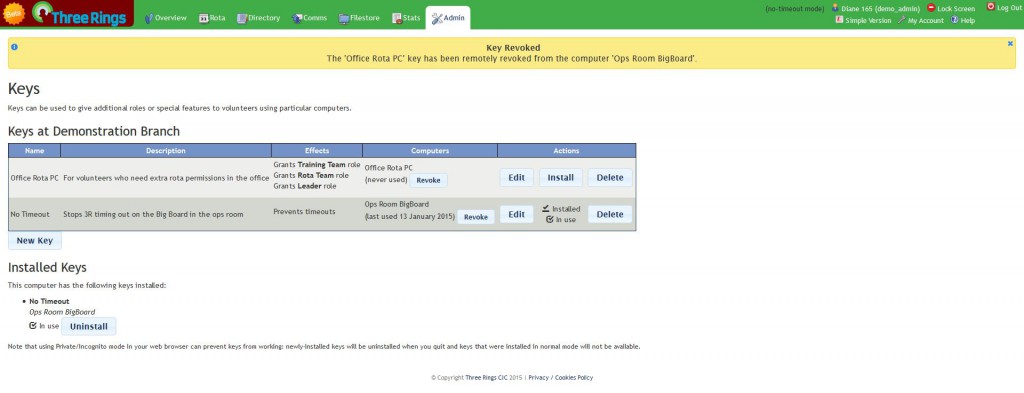Uninstall the No Timeout key
This screenshot has width=1024, height=393.
coord(89,326)
